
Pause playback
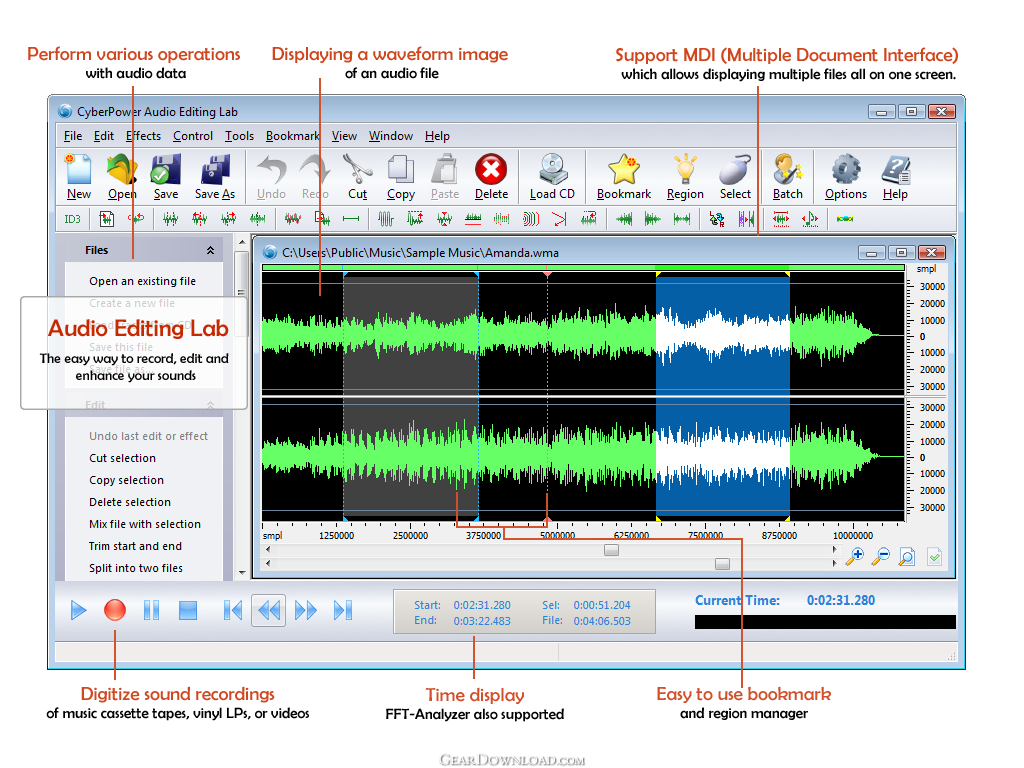152,611
